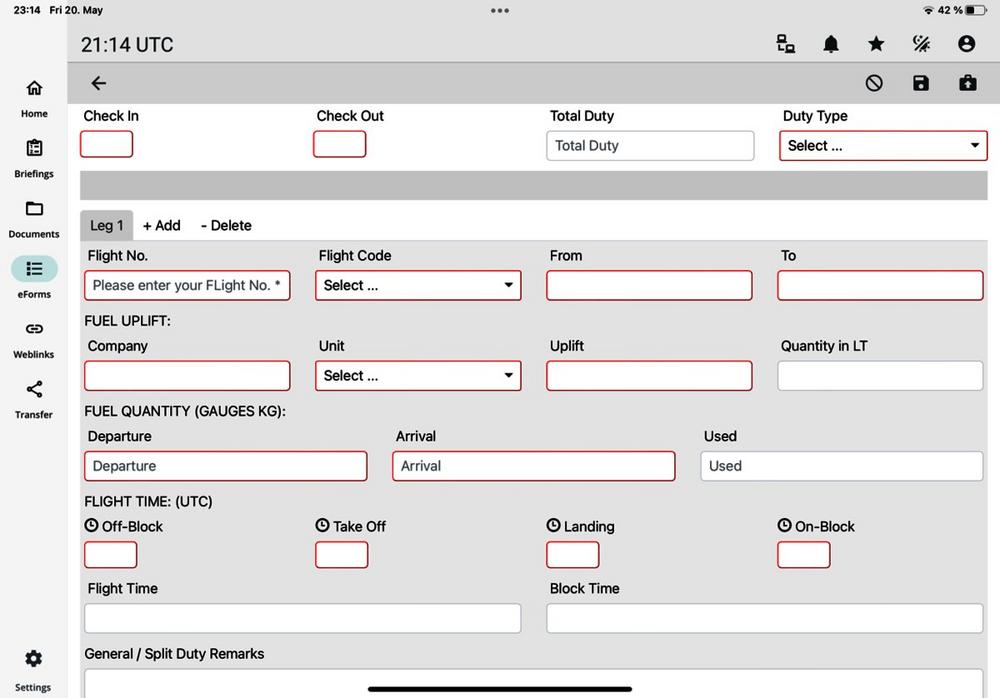Tap the back arrow icon

98,84
